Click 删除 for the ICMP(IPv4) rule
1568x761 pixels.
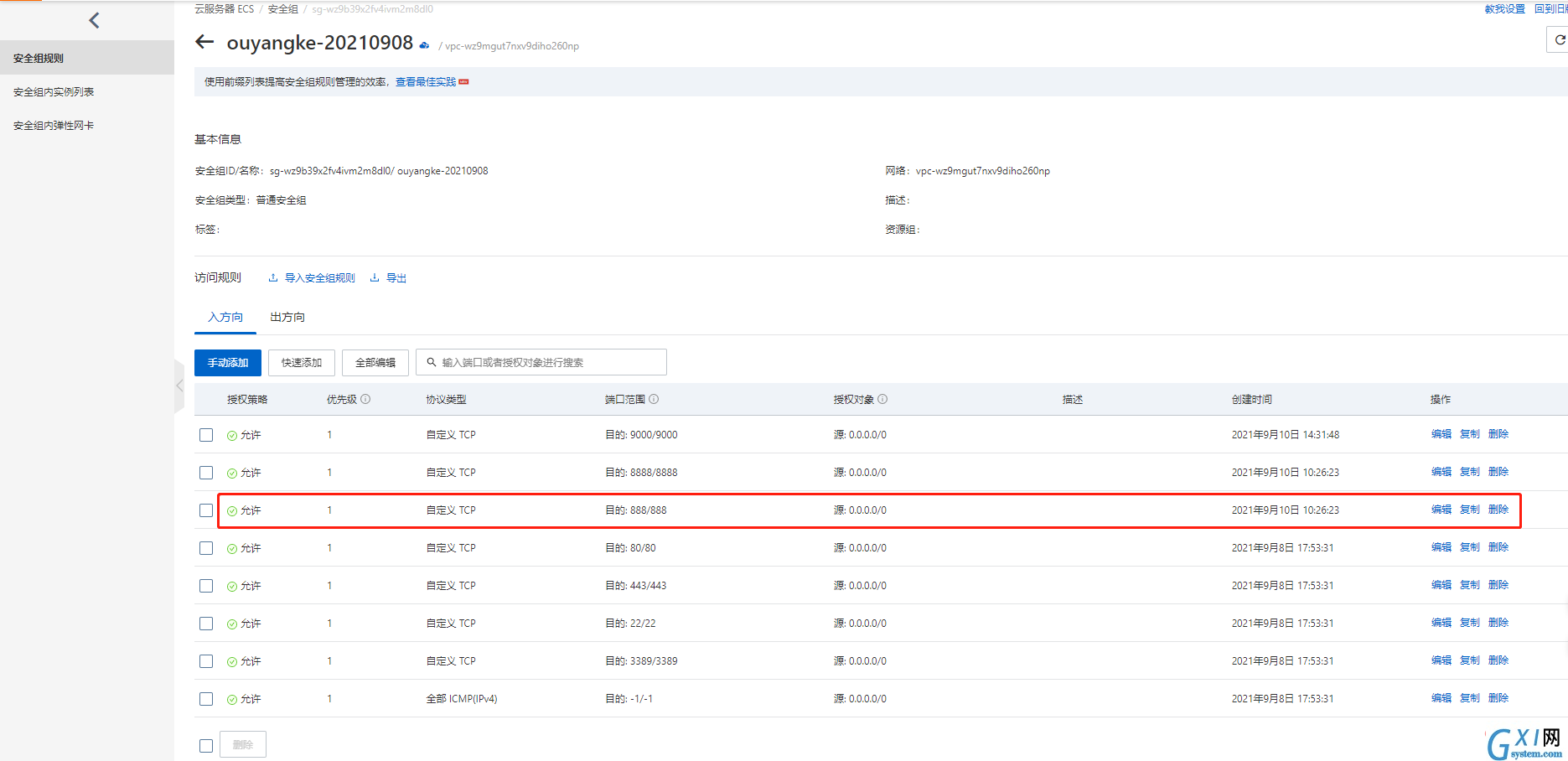[x=1498, y=698]
